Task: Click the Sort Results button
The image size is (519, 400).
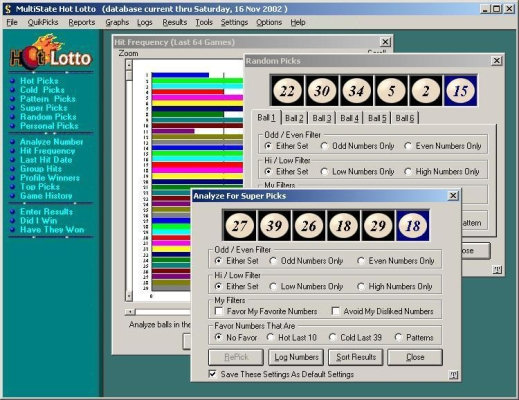Action: coord(356,357)
